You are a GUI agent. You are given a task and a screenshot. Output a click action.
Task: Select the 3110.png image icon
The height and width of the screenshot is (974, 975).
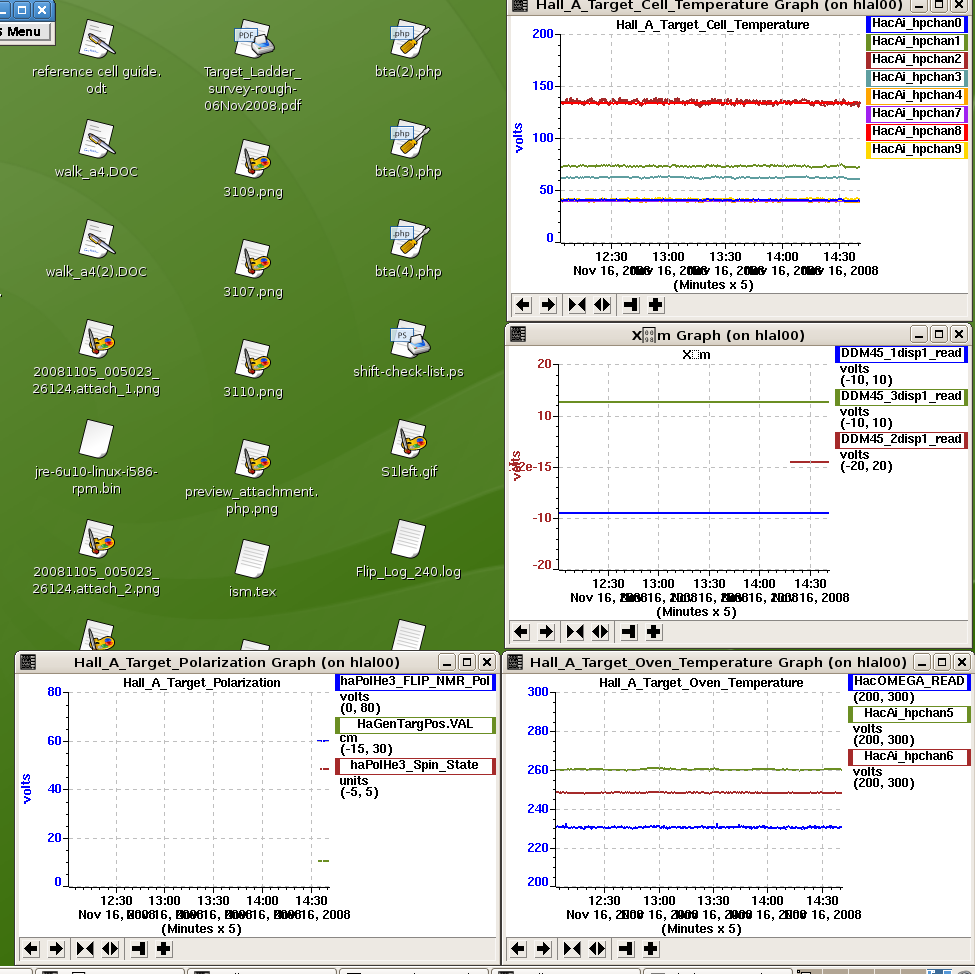pyautogui.click(x=253, y=359)
